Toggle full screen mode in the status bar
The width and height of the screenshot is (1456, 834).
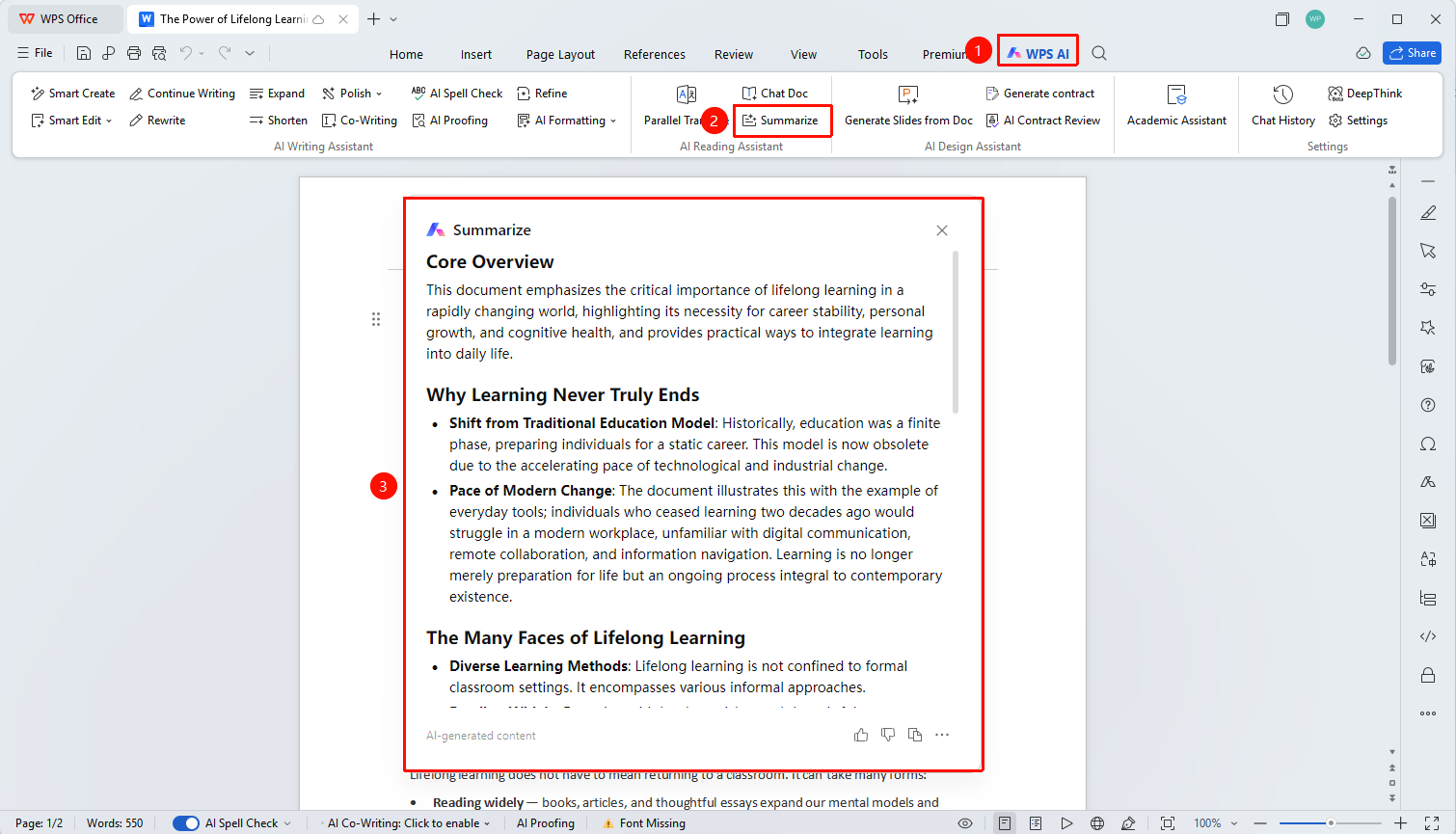point(1432,823)
